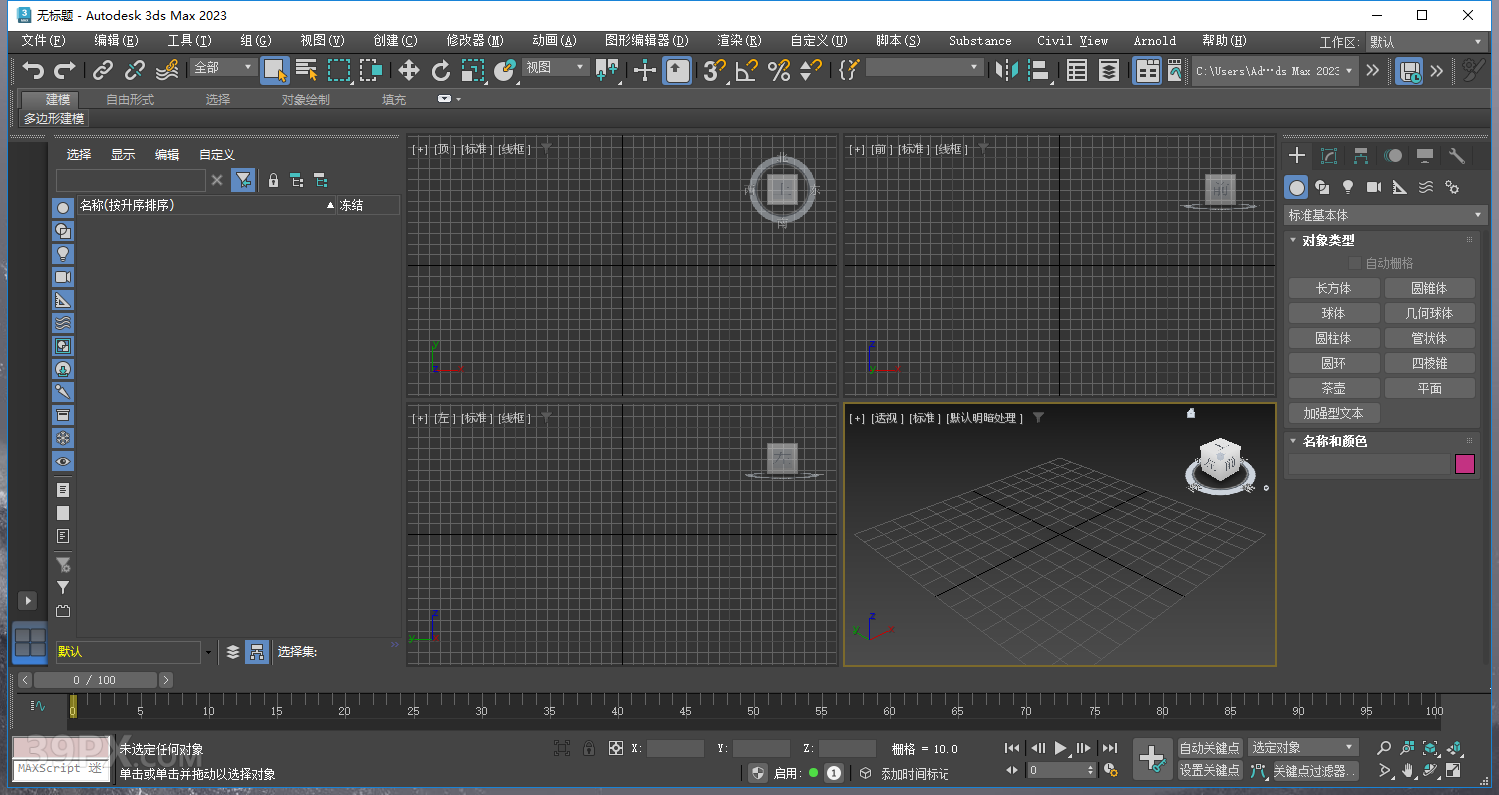The height and width of the screenshot is (795, 1499).
Task: Open the 标准基本体 dropdown
Action: point(1385,215)
